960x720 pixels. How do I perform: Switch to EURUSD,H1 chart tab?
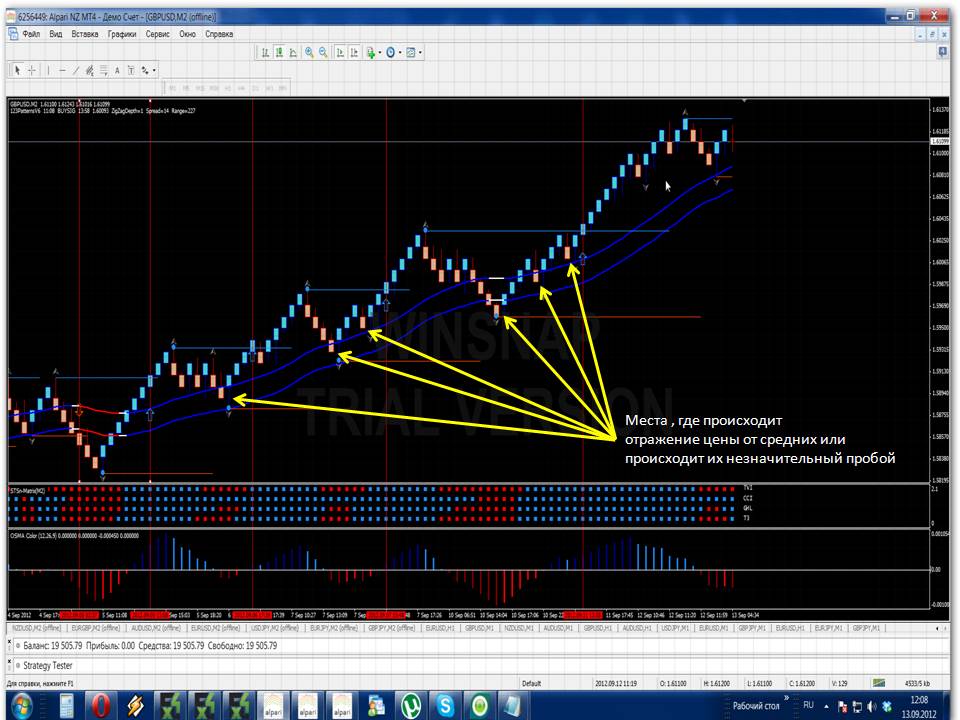tap(440, 628)
